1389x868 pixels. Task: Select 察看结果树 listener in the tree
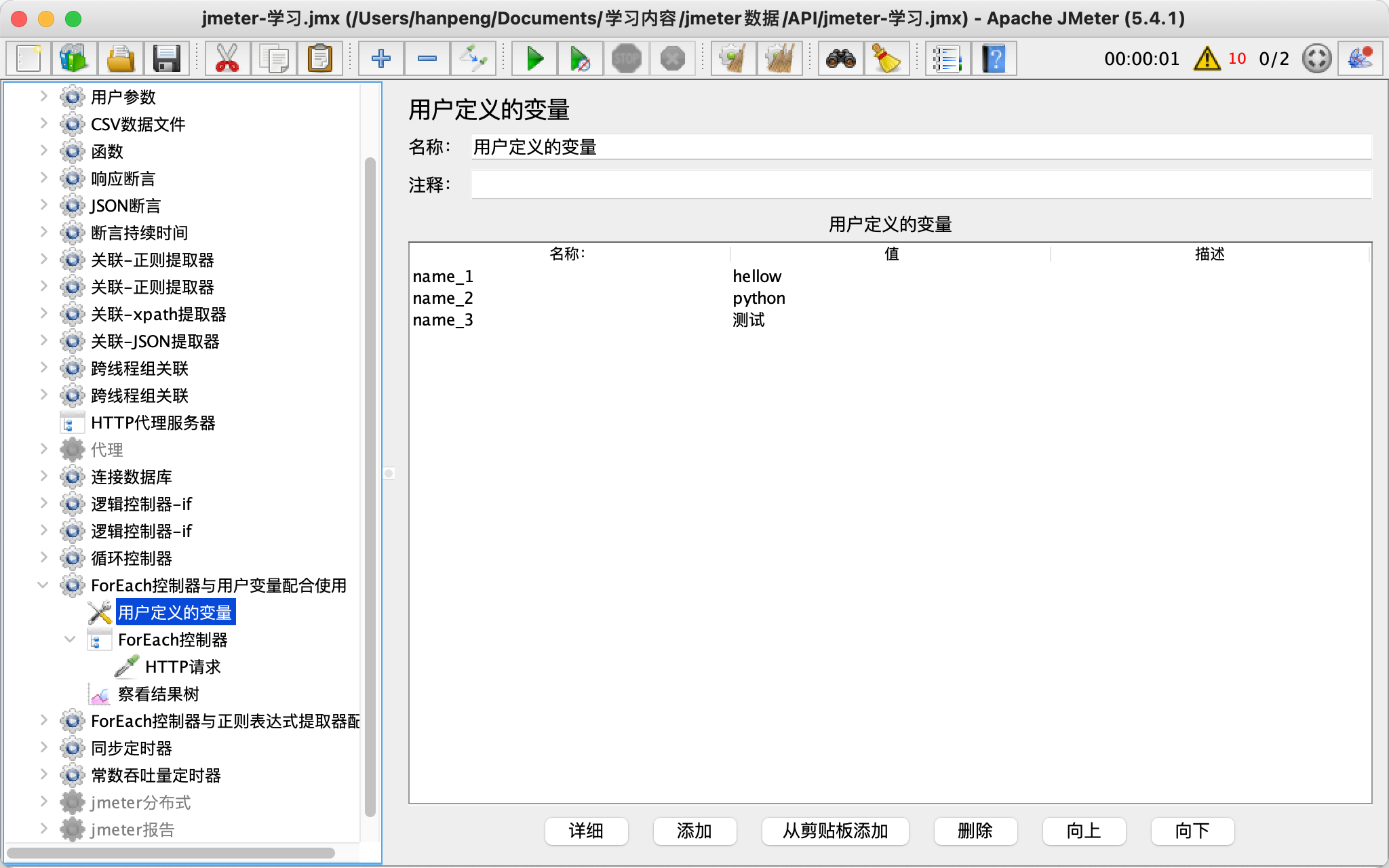(158, 694)
